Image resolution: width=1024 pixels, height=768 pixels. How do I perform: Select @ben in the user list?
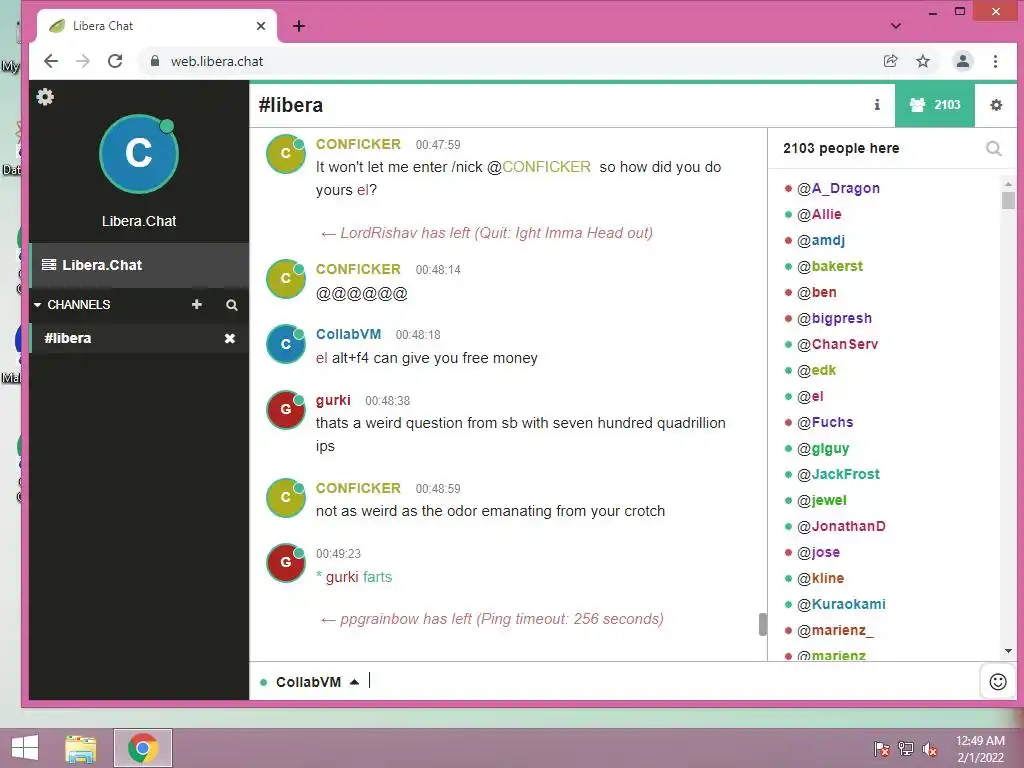[x=816, y=292]
